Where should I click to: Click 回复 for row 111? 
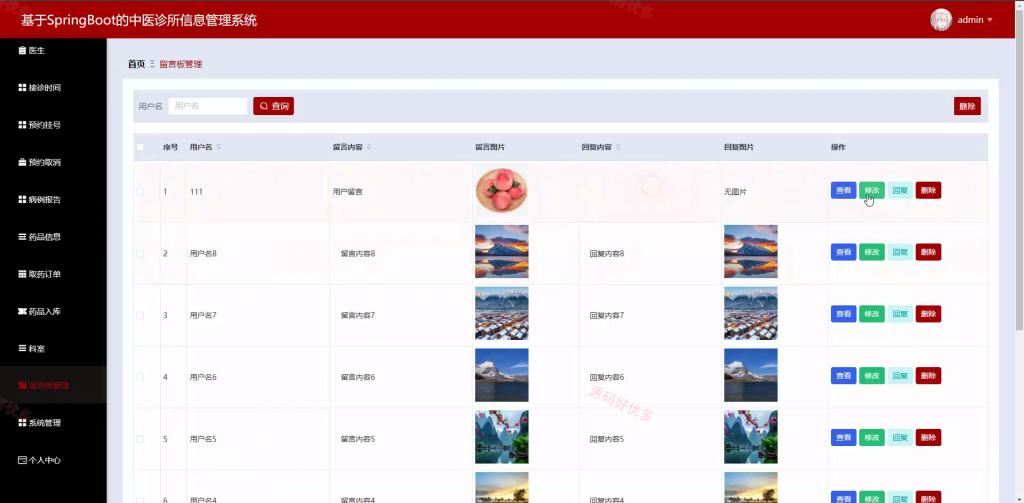[900, 190]
